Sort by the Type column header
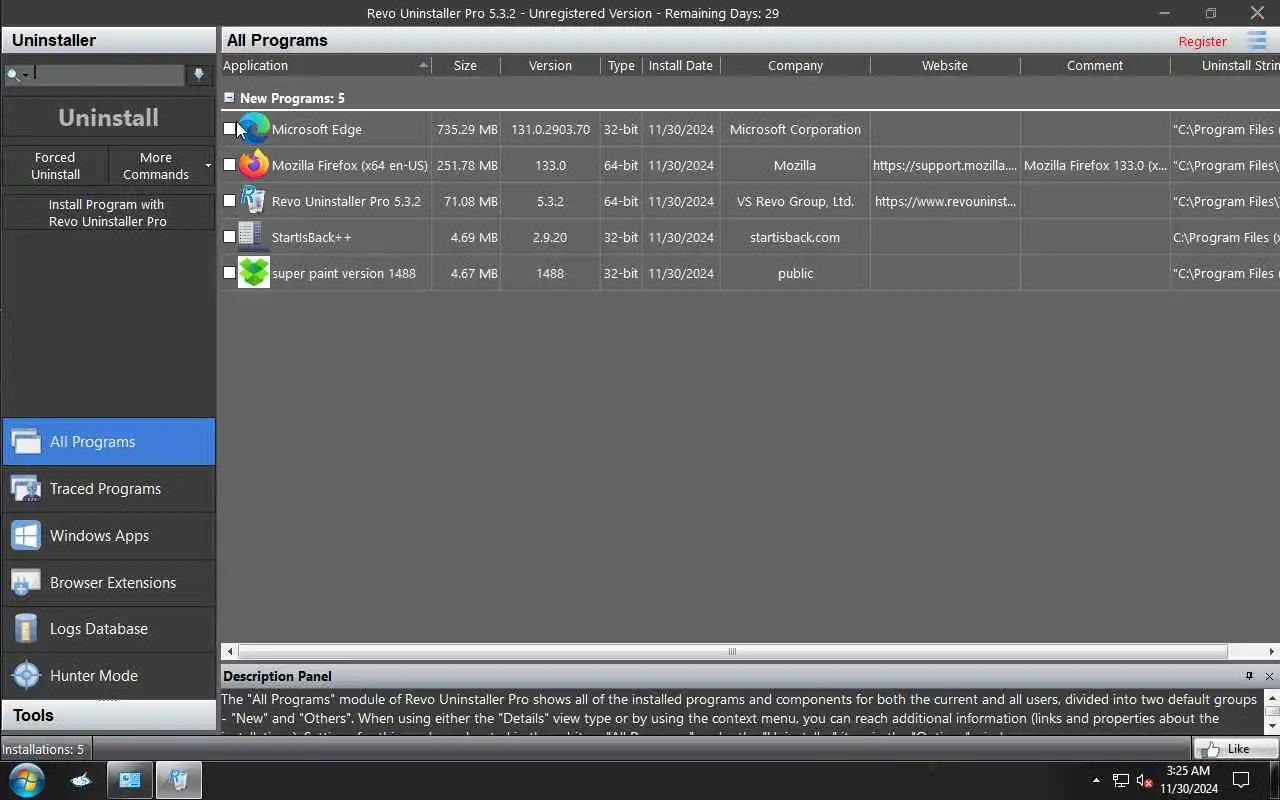The height and width of the screenshot is (800, 1280). tap(621, 65)
